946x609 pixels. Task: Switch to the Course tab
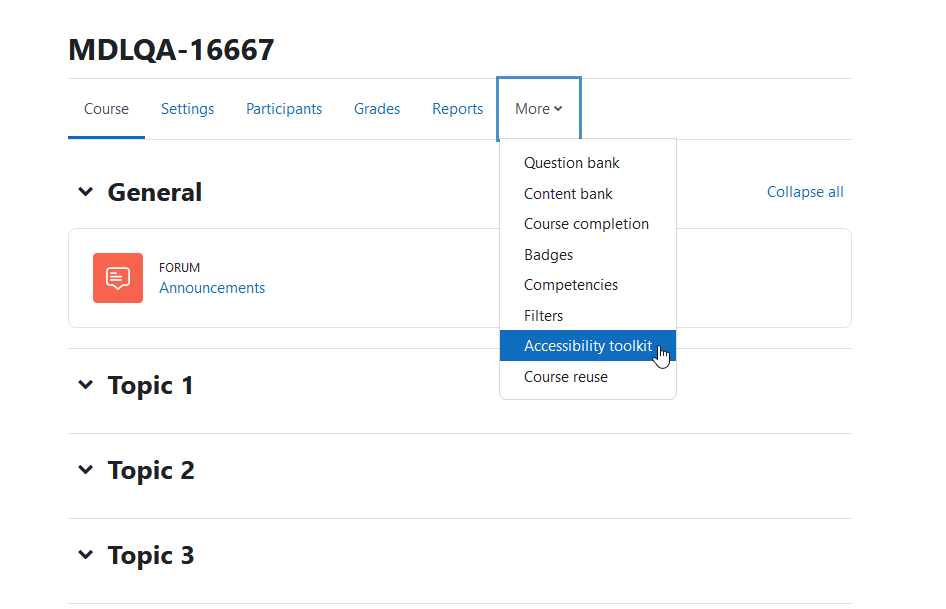(x=106, y=109)
